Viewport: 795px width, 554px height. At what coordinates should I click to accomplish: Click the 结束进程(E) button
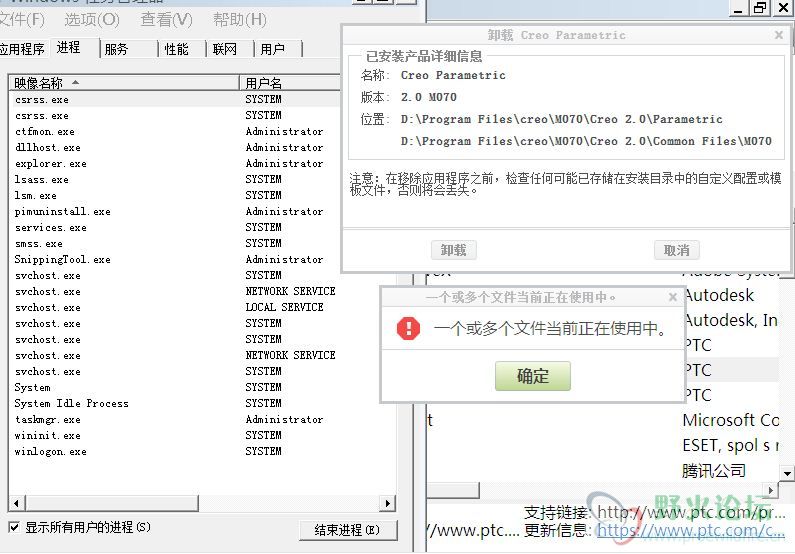click(347, 530)
